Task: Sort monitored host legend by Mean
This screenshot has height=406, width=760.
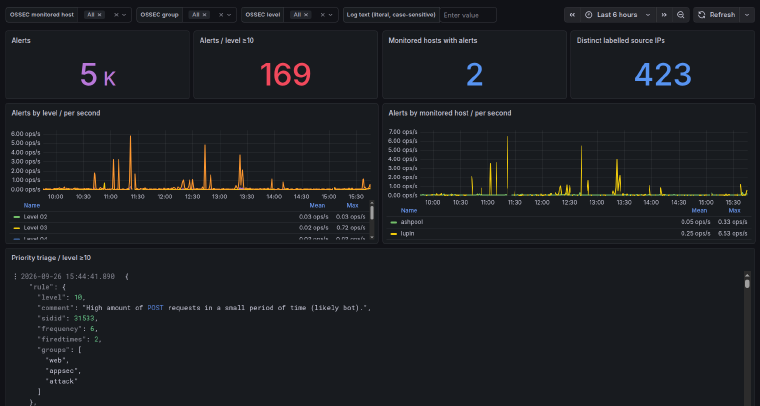Action: (x=699, y=211)
